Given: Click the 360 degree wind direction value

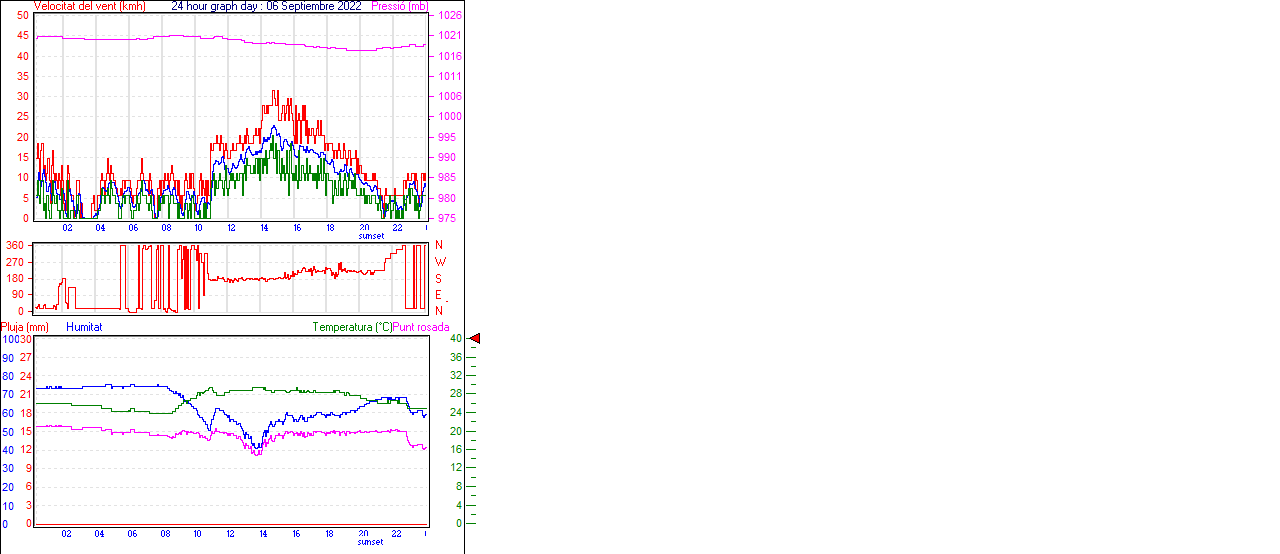Looking at the screenshot, I should (x=15, y=245).
